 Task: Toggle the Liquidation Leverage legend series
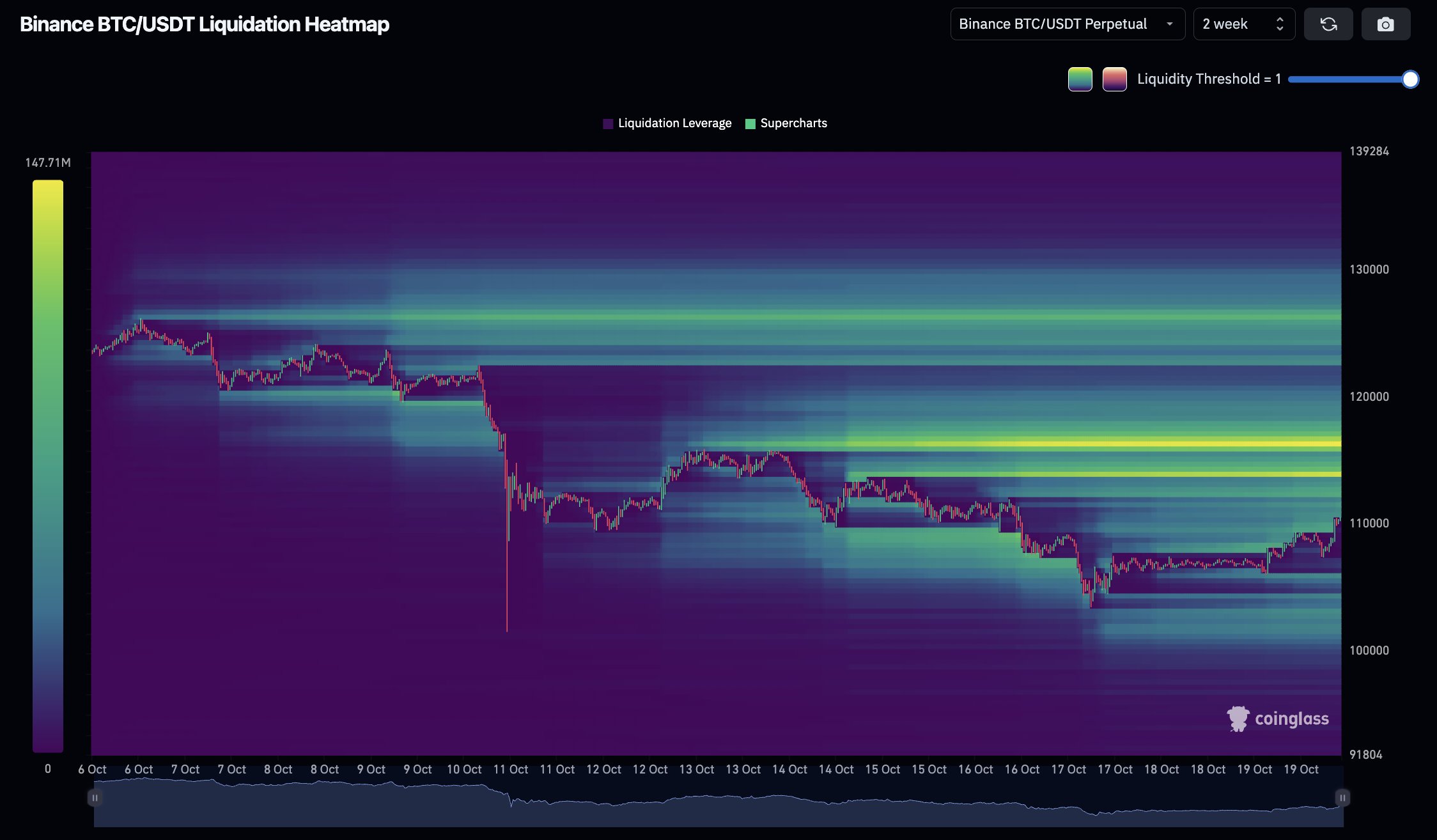[x=674, y=123]
